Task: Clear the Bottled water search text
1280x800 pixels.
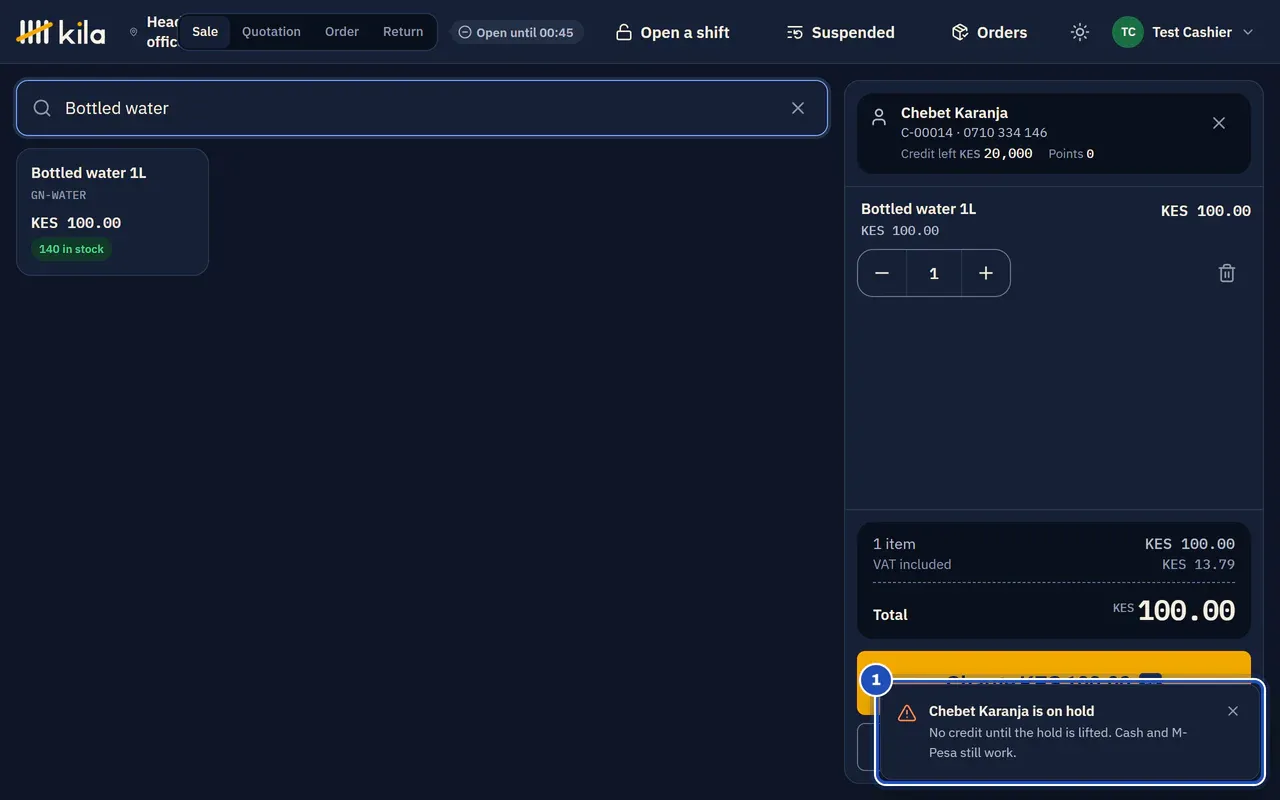Action: [x=798, y=108]
